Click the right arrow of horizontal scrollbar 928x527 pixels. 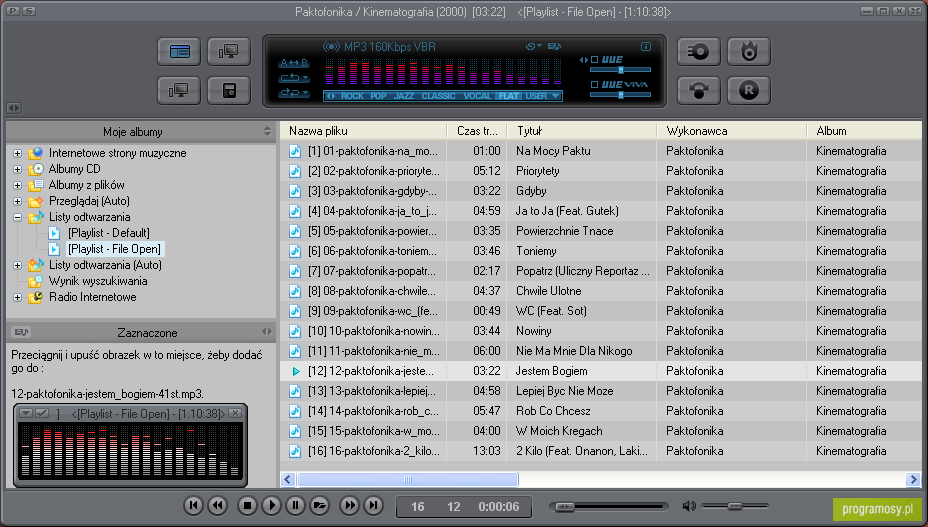(x=913, y=479)
